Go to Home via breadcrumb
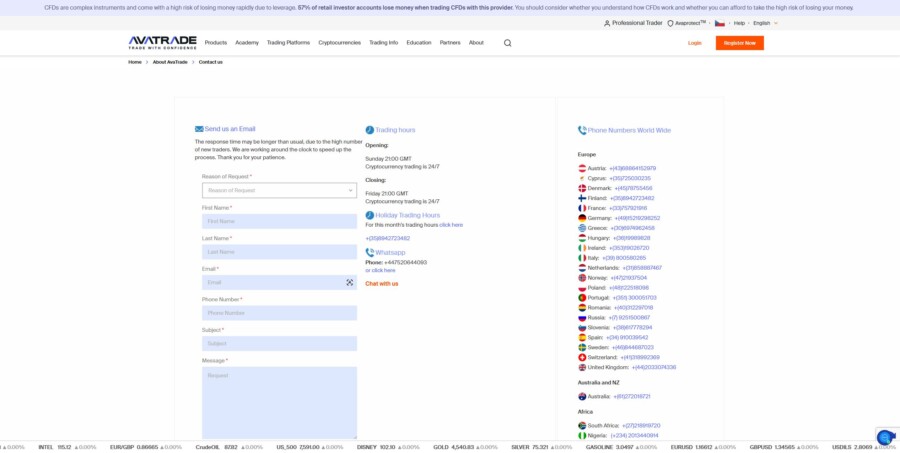Image resolution: width=900 pixels, height=453 pixels. click(x=135, y=62)
